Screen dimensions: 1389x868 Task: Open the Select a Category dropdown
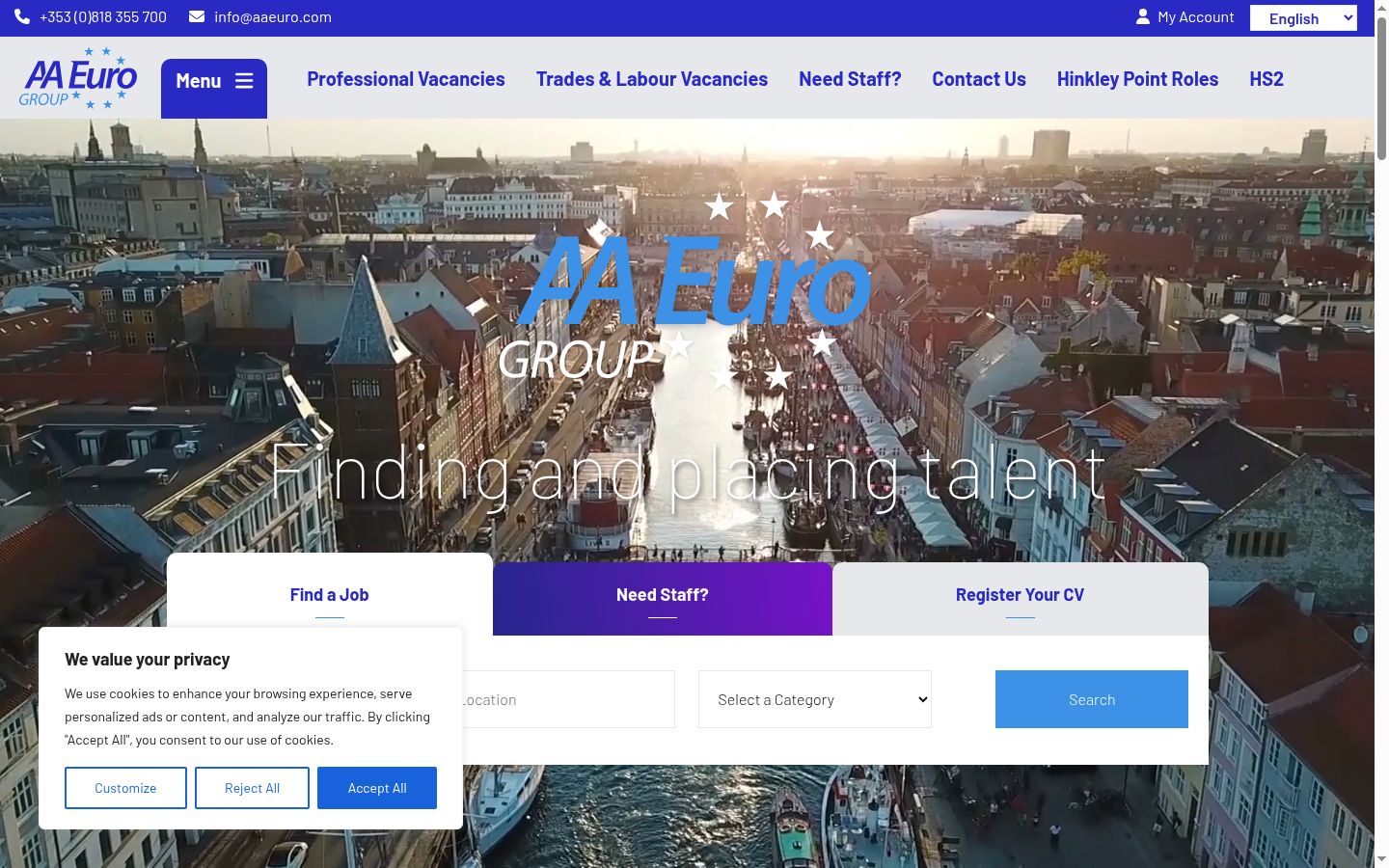coord(815,699)
